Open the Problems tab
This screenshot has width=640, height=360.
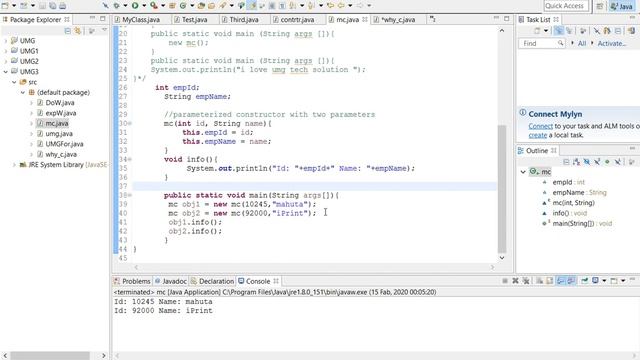coord(136,281)
